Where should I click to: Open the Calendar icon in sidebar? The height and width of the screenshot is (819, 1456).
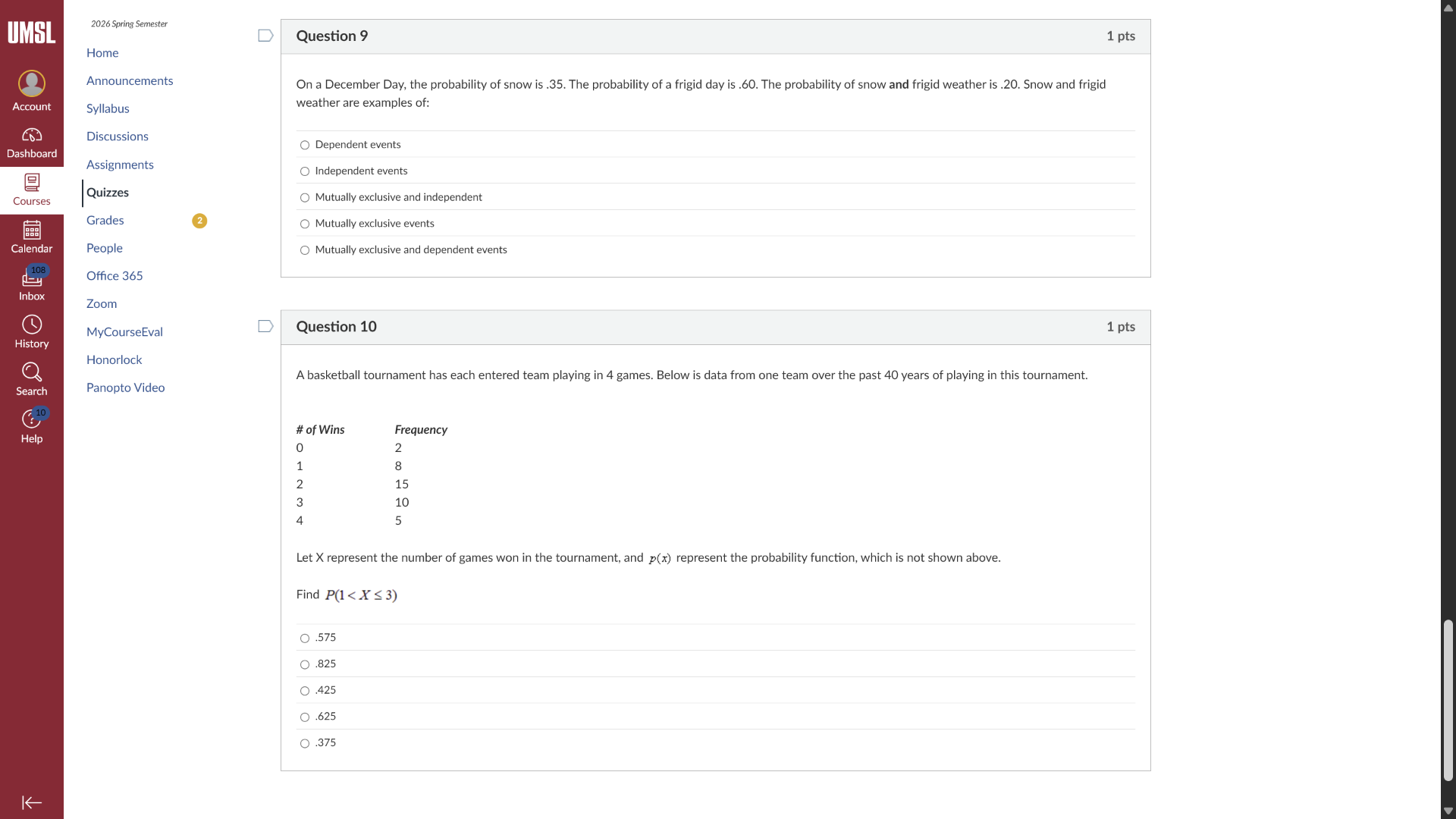(x=32, y=230)
